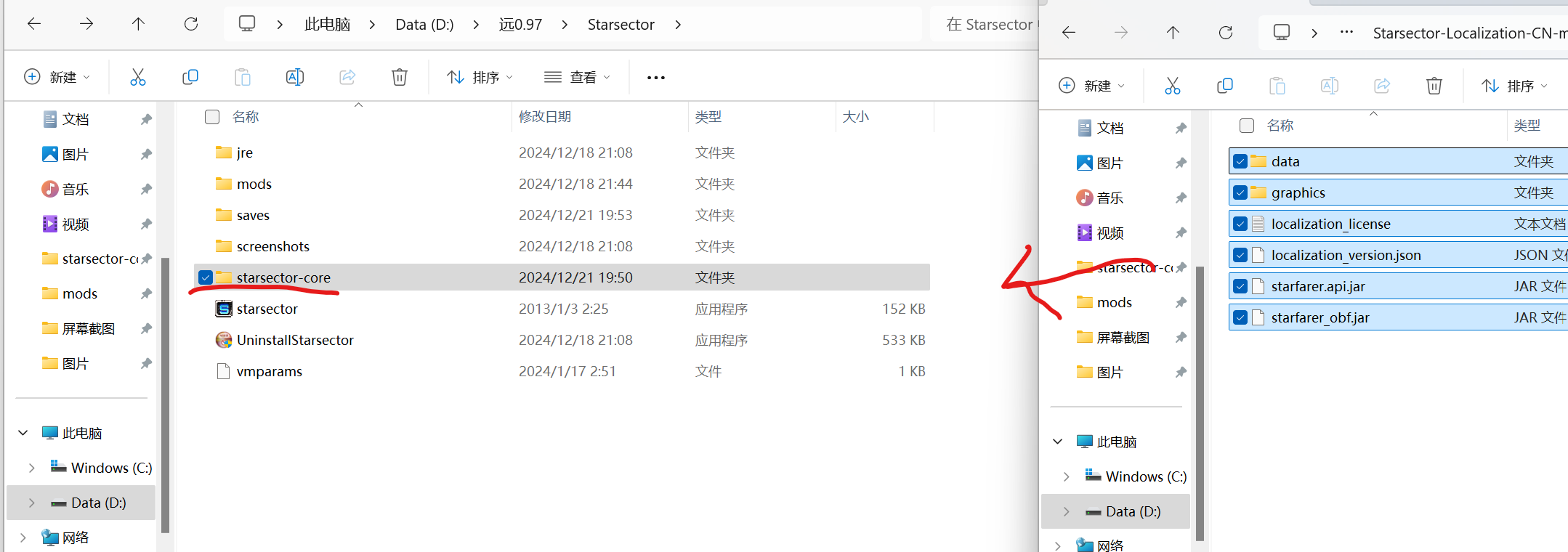Uncheck the starsector-core folder checkbox

(x=206, y=277)
